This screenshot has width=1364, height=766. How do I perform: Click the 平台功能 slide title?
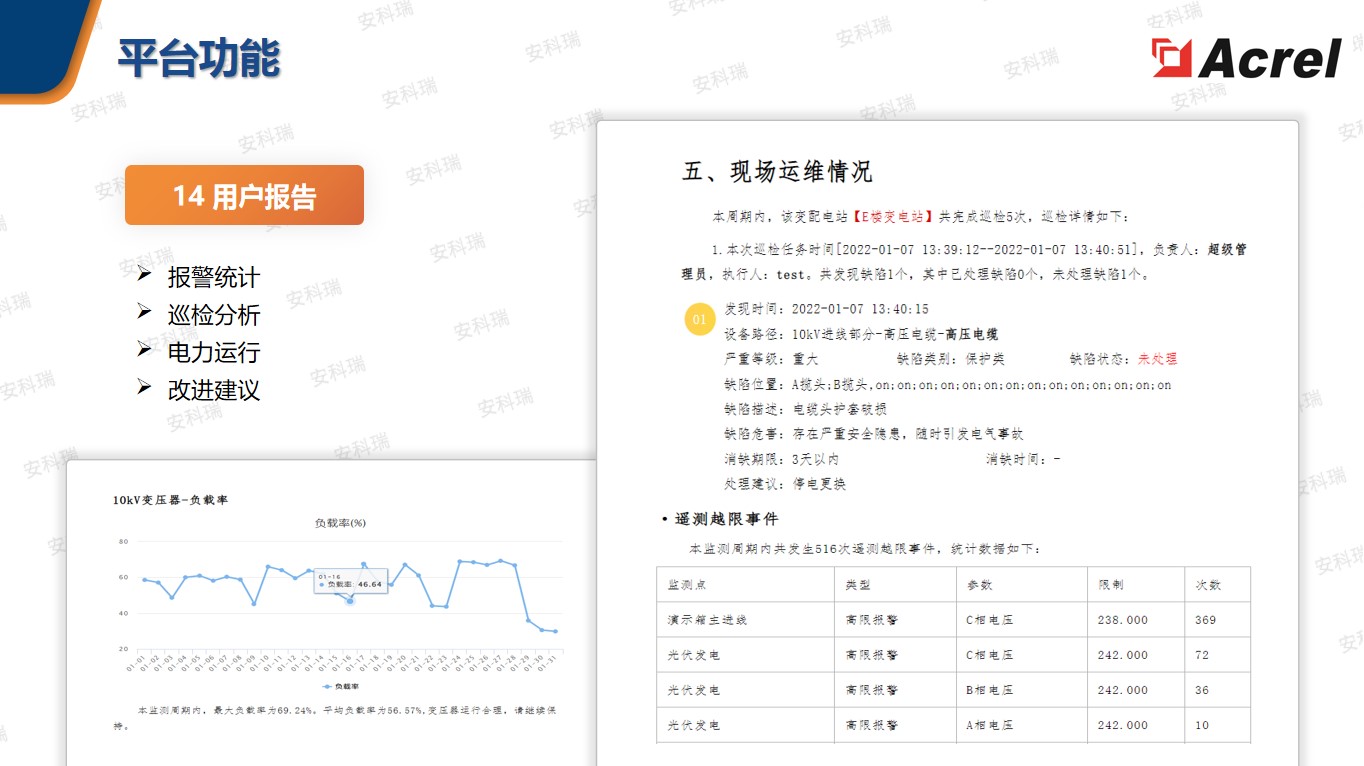(x=199, y=59)
